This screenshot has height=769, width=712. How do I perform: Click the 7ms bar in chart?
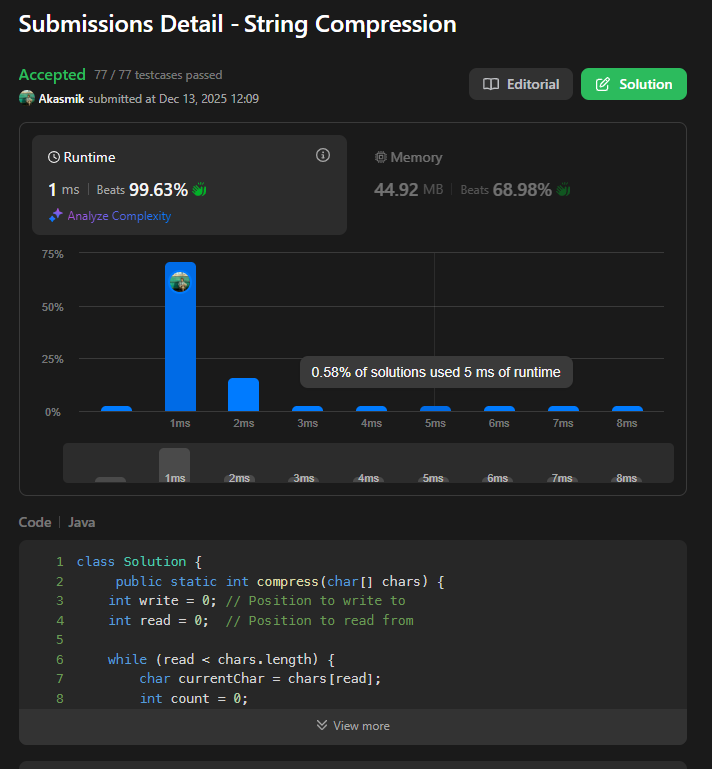(x=563, y=409)
